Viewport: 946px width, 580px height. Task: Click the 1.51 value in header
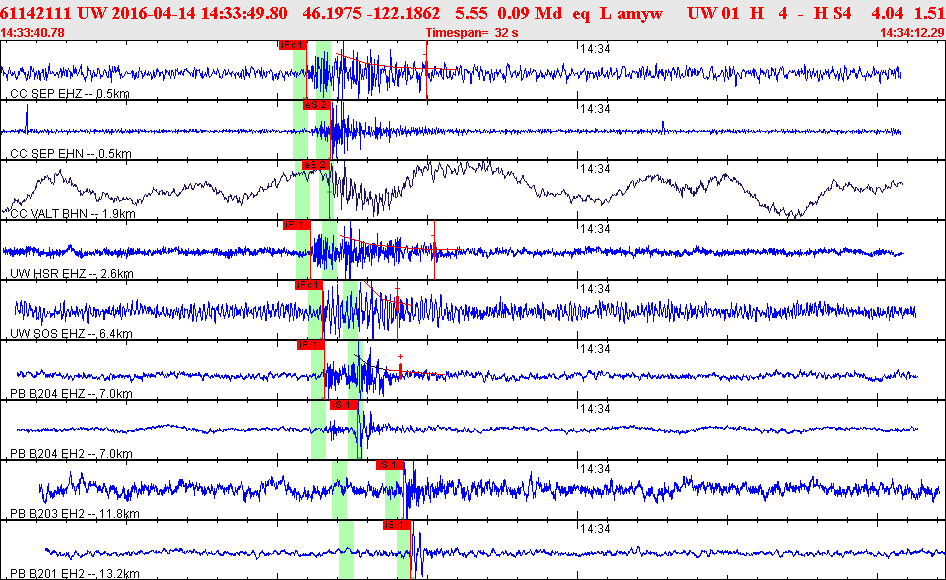(929, 13)
